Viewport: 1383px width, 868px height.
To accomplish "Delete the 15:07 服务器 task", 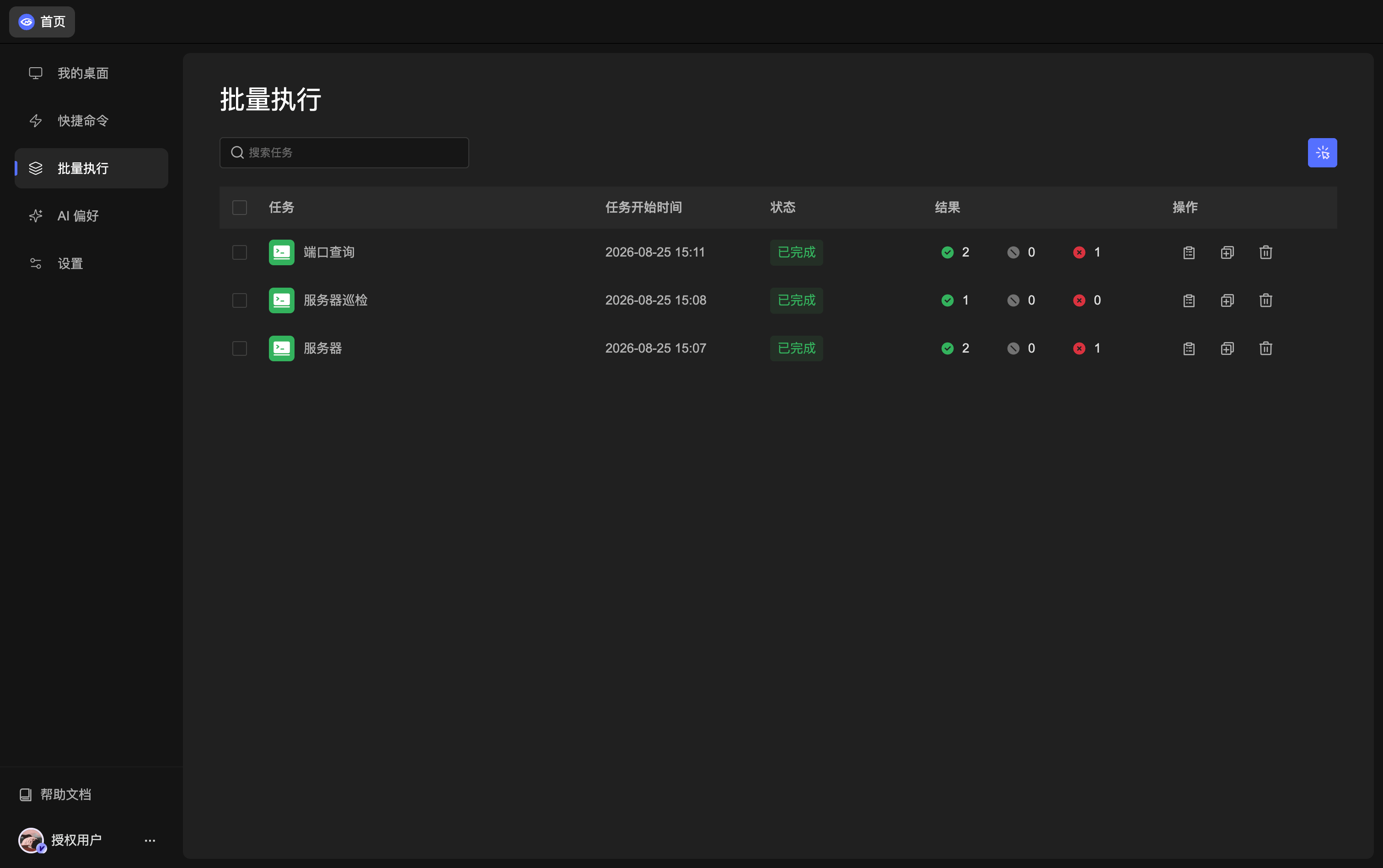I will pyautogui.click(x=1266, y=348).
